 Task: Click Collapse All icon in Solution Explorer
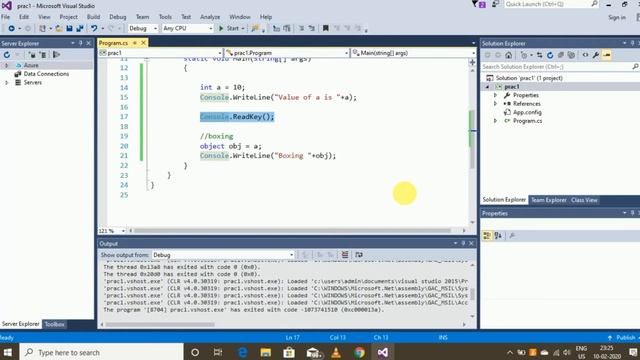[x=560, y=55]
